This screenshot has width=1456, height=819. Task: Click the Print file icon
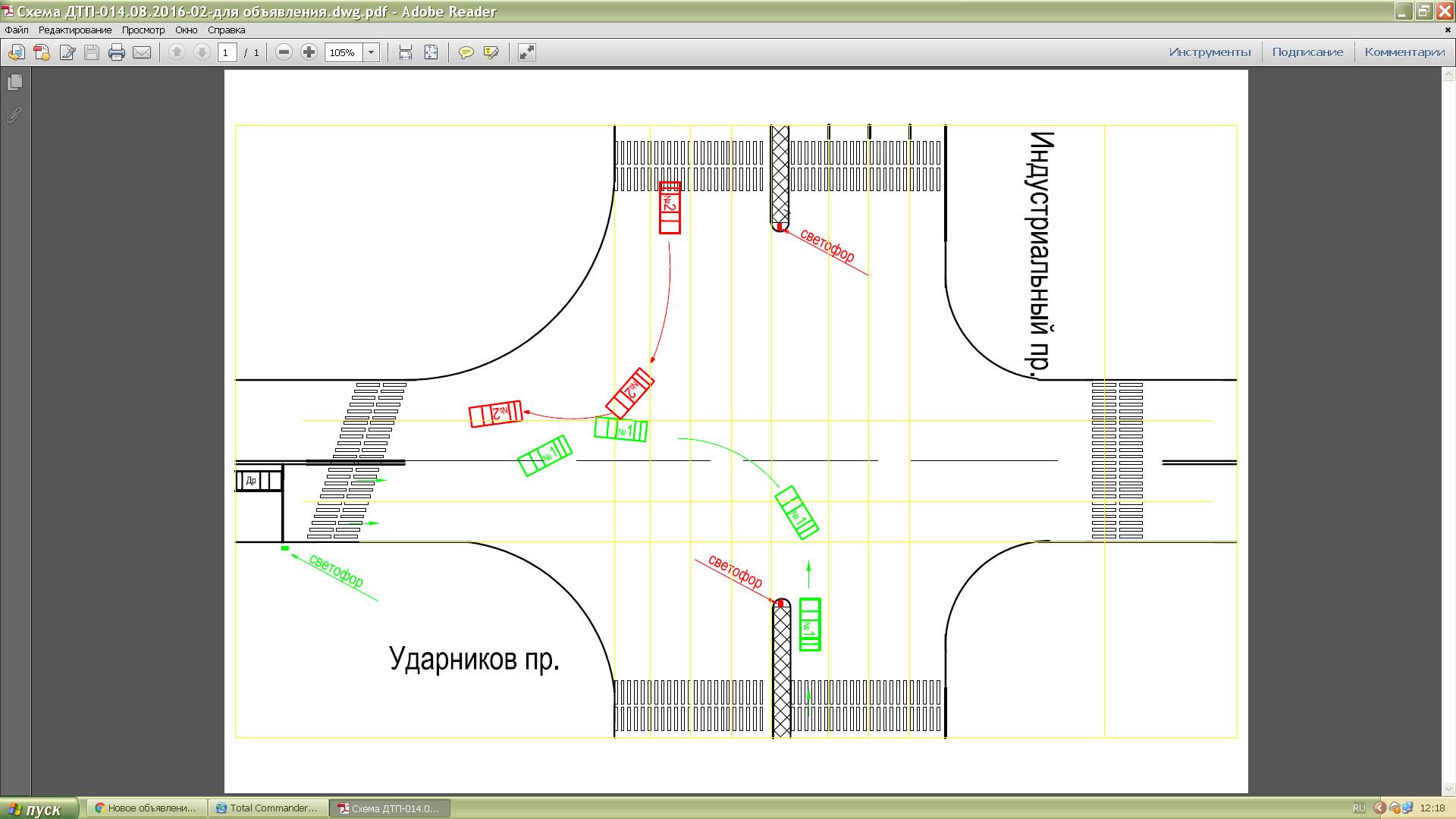click(x=117, y=52)
